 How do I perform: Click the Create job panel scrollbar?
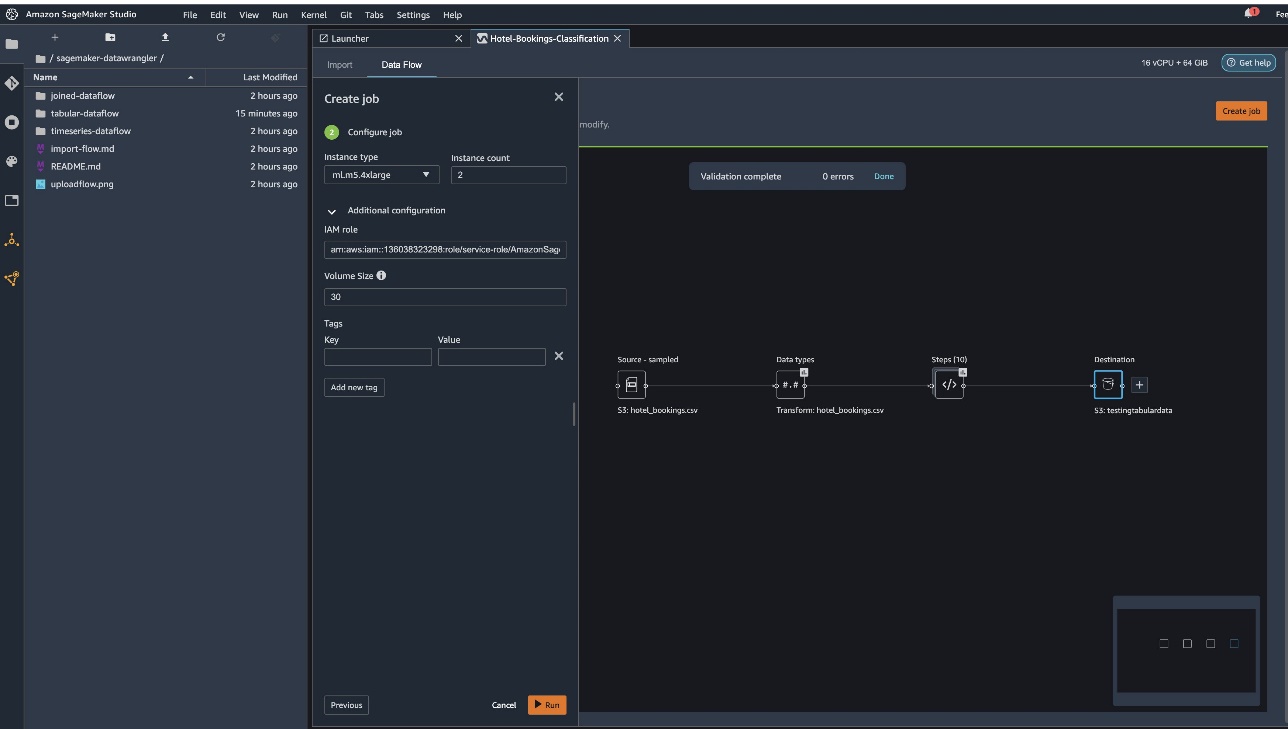click(574, 414)
